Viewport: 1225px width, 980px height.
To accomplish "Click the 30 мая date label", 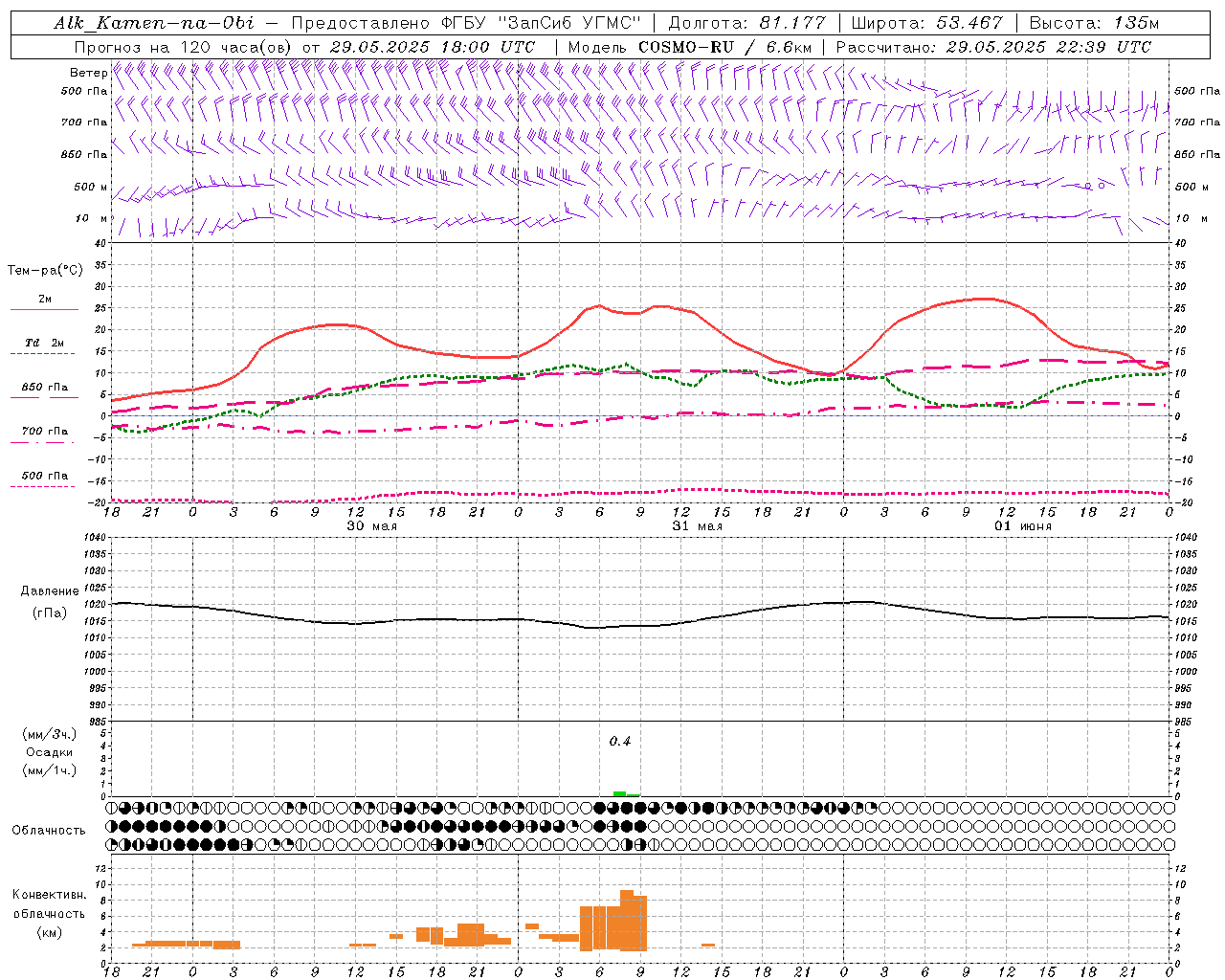I will pyautogui.click(x=371, y=526).
